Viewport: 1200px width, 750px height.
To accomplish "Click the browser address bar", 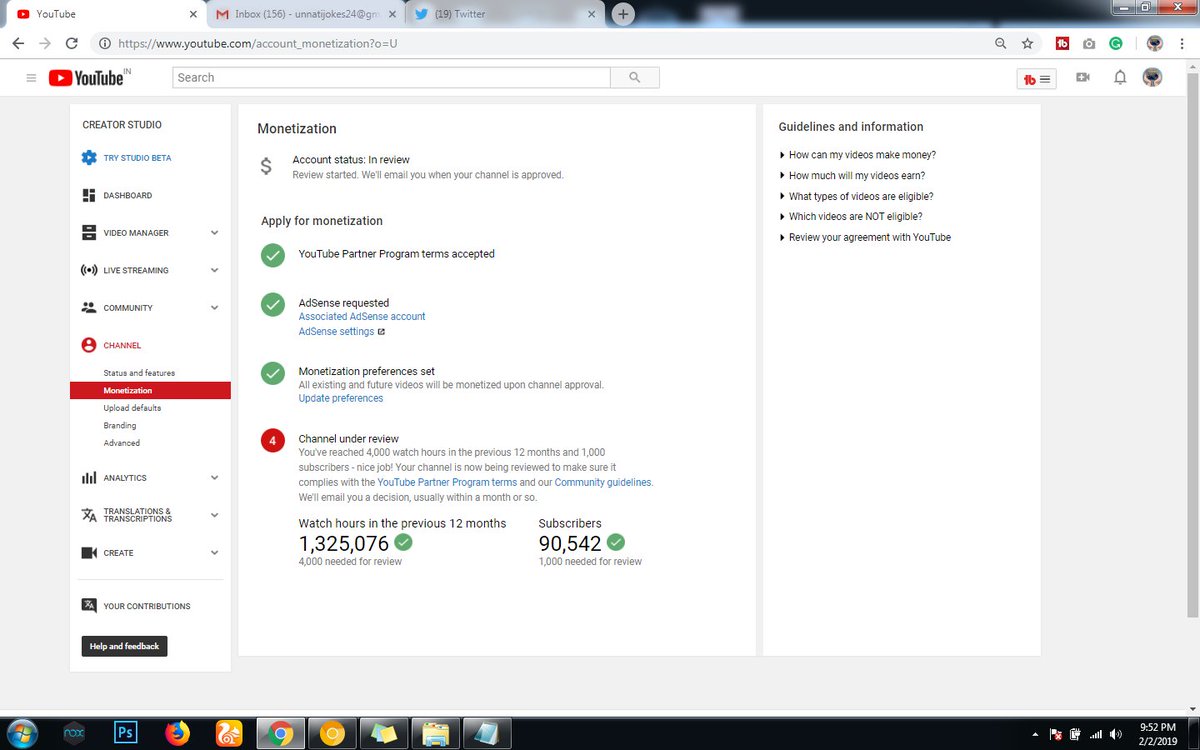I will pos(540,44).
